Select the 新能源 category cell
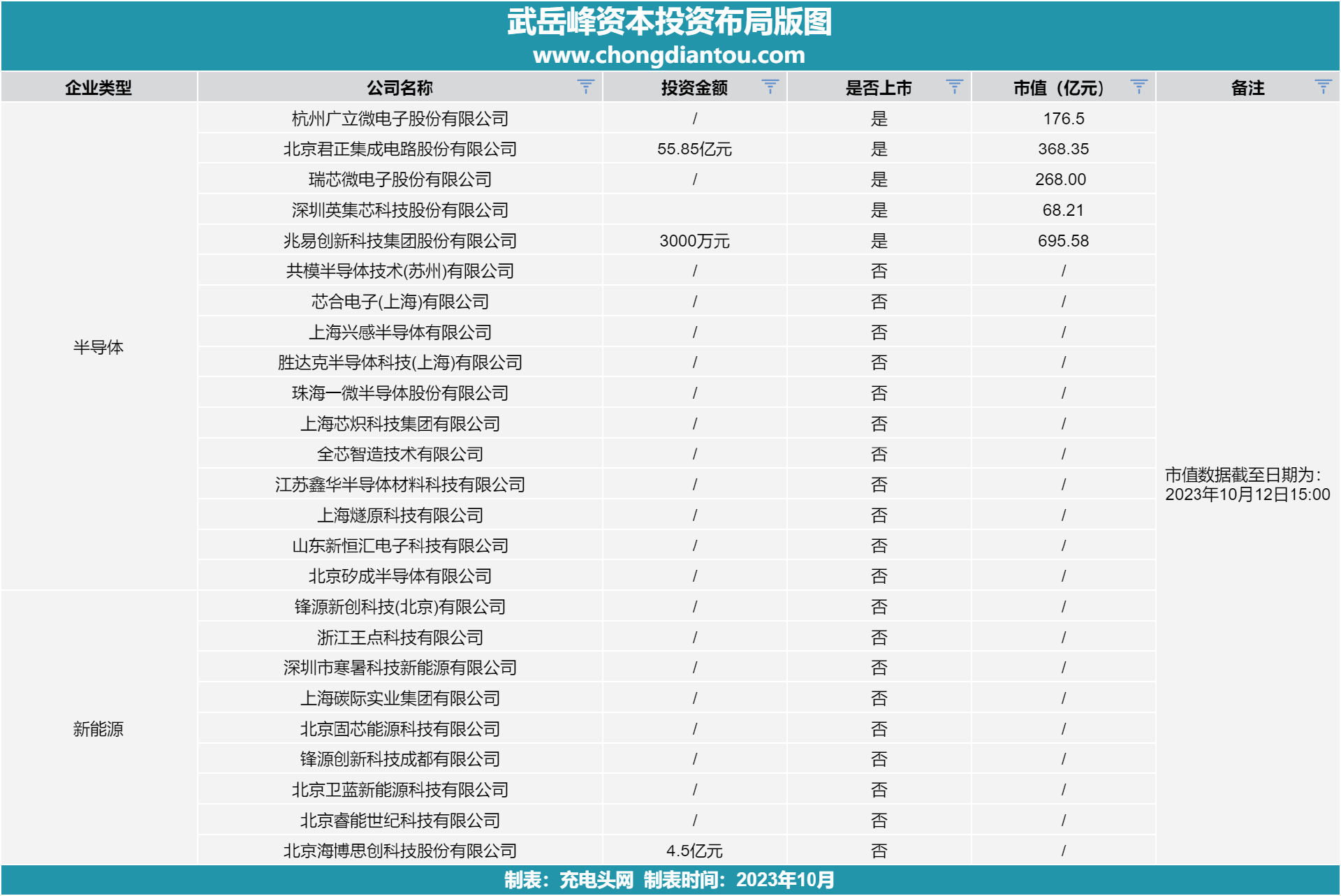The image size is (1341, 896). click(x=98, y=728)
